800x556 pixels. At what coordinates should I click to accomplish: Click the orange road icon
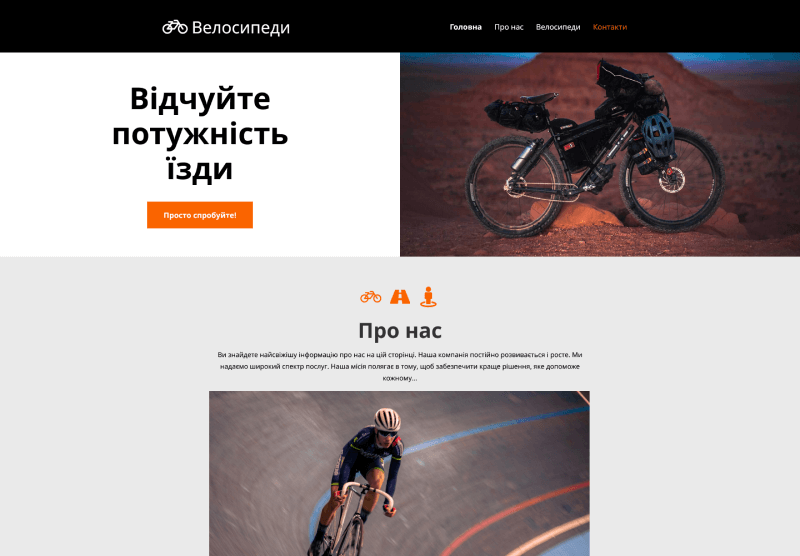click(400, 296)
